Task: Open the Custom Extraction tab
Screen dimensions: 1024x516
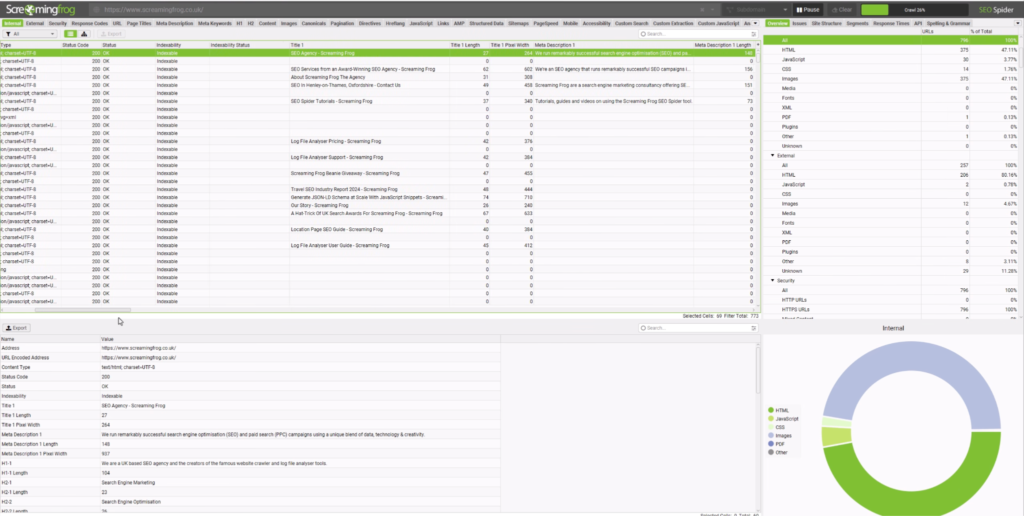Action: click(673, 24)
